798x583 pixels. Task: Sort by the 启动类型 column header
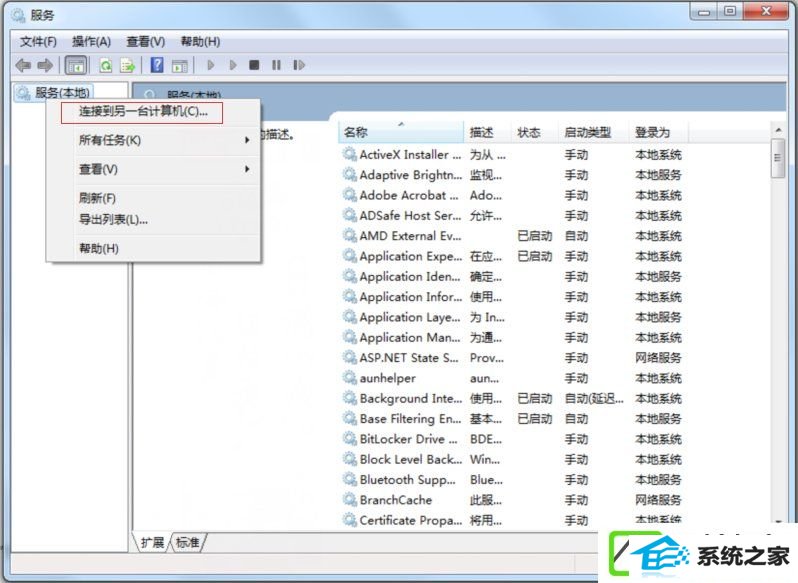[593, 132]
